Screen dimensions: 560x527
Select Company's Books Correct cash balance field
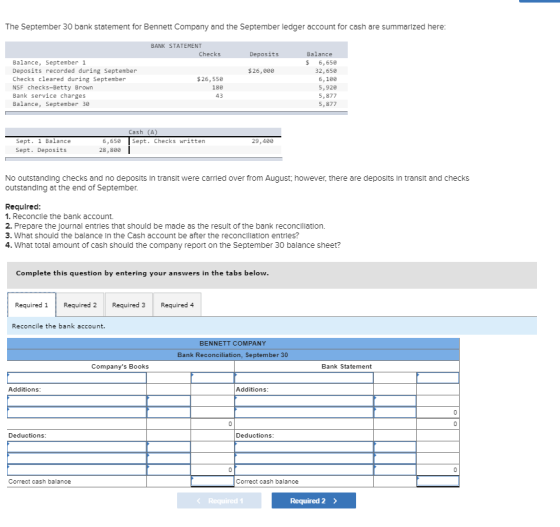click(212, 481)
